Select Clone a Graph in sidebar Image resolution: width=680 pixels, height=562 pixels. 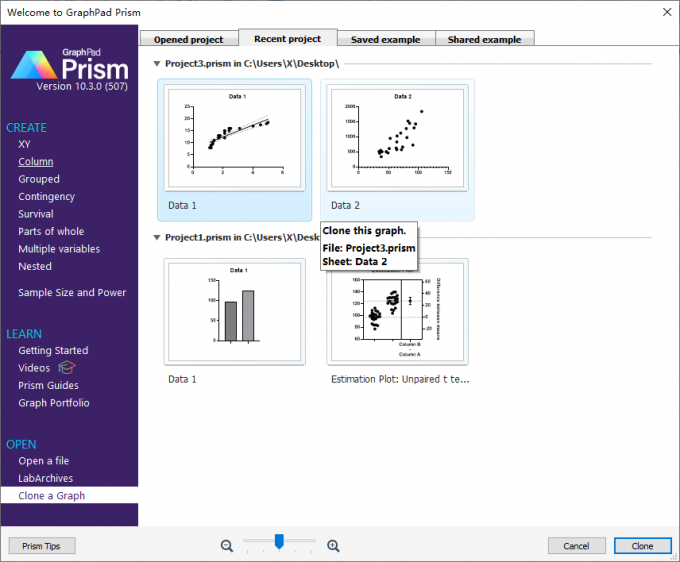point(52,496)
